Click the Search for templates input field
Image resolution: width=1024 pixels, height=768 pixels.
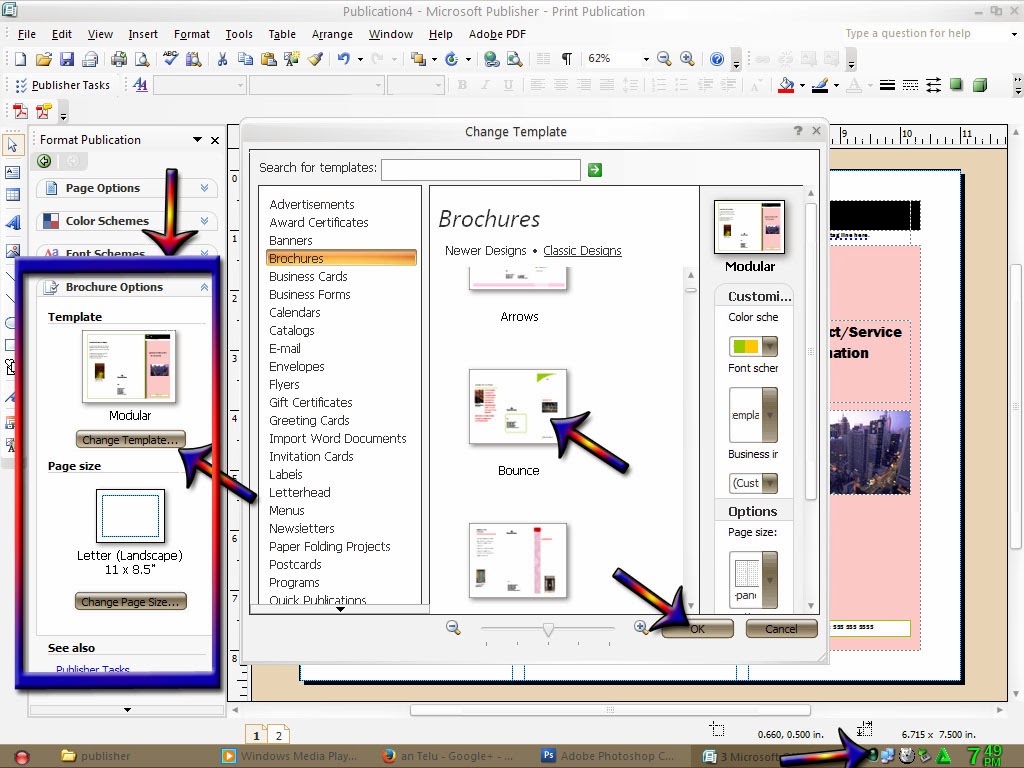(x=480, y=169)
